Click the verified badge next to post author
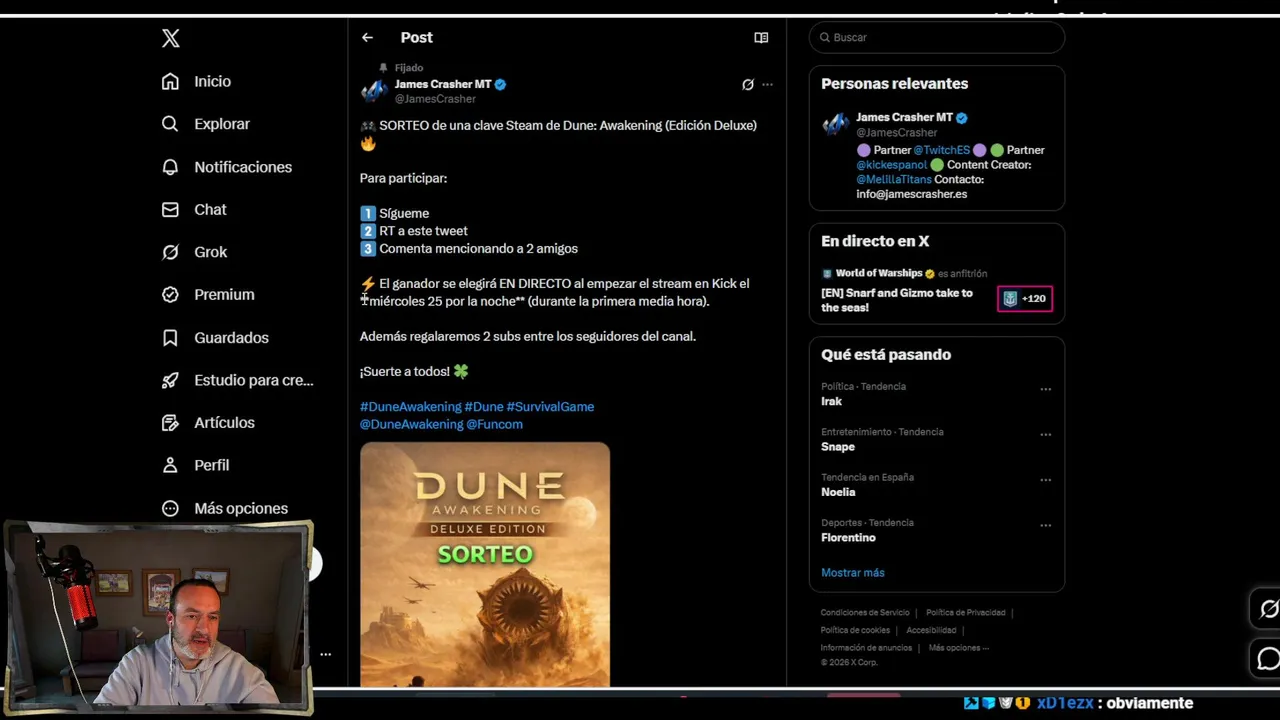This screenshot has height=720, width=1280. click(500, 84)
